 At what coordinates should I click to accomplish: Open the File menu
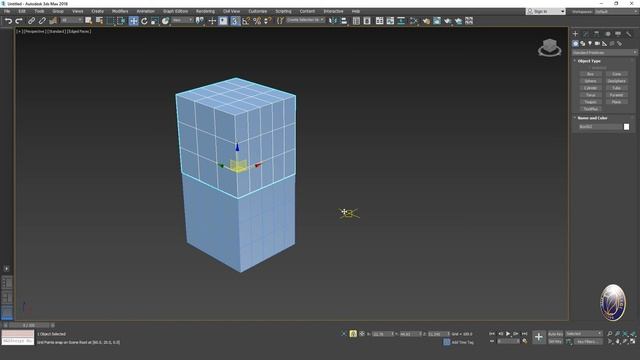tap(7, 11)
